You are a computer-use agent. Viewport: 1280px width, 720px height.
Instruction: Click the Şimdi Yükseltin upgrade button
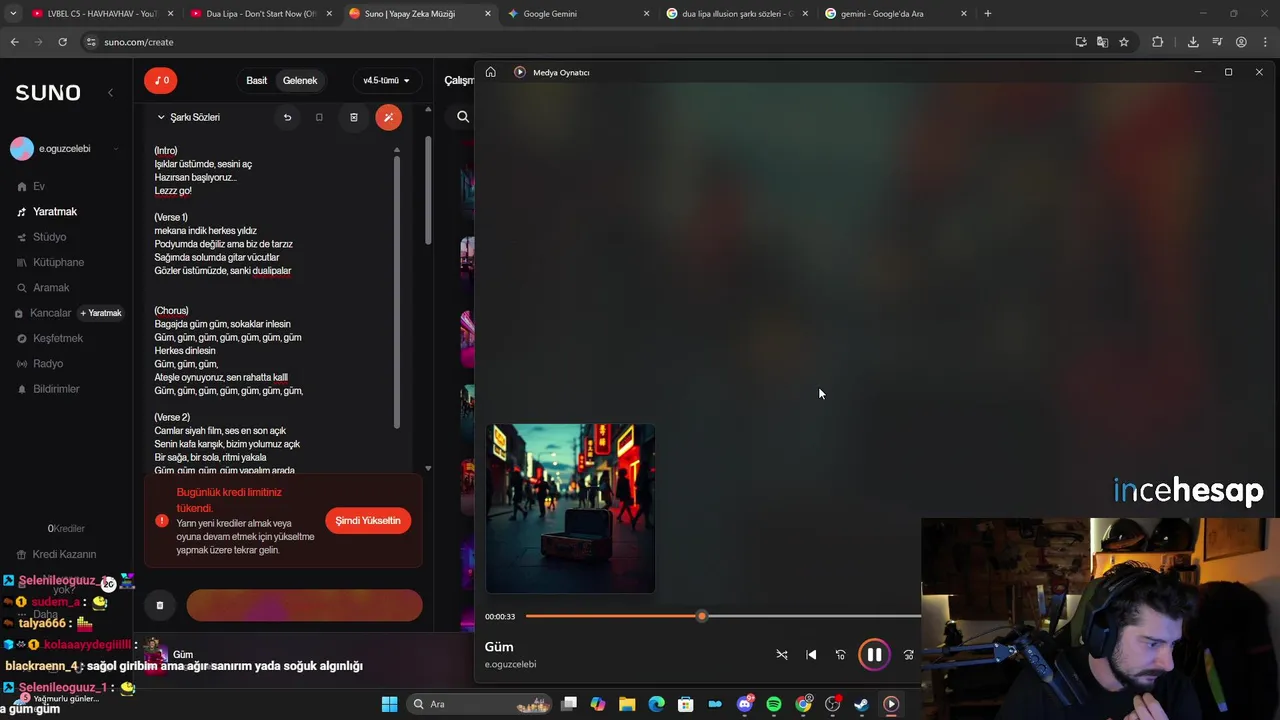pyautogui.click(x=368, y=520)
